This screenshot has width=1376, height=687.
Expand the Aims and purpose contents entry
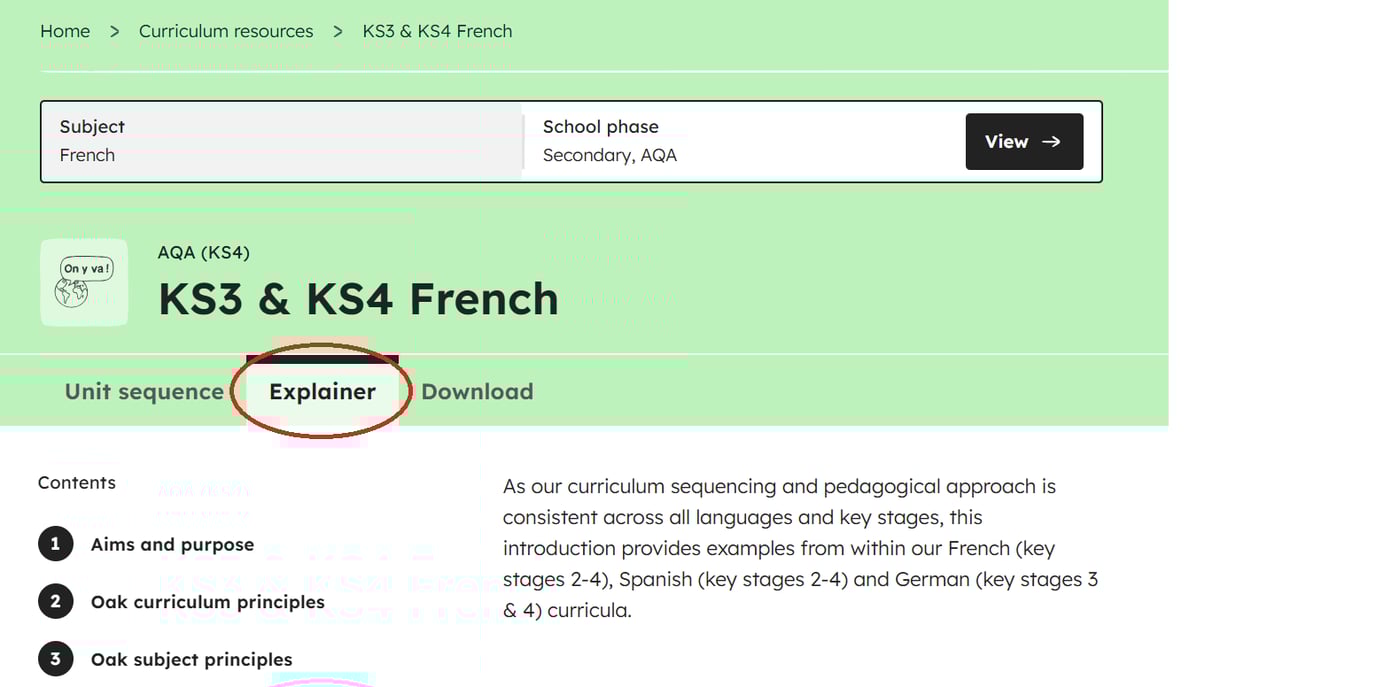coord(171,544)
